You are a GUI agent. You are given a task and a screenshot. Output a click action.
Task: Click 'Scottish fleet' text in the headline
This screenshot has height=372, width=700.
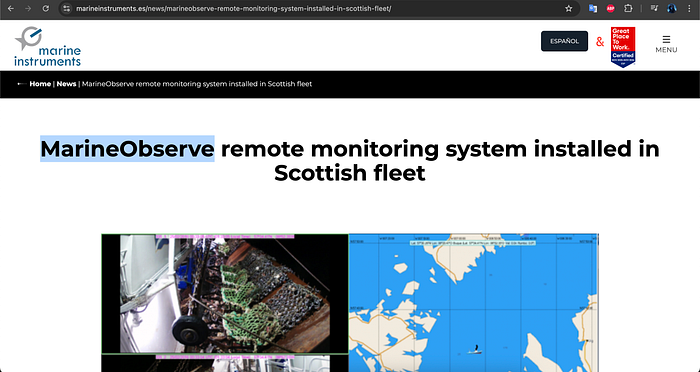tap(350, 173)
